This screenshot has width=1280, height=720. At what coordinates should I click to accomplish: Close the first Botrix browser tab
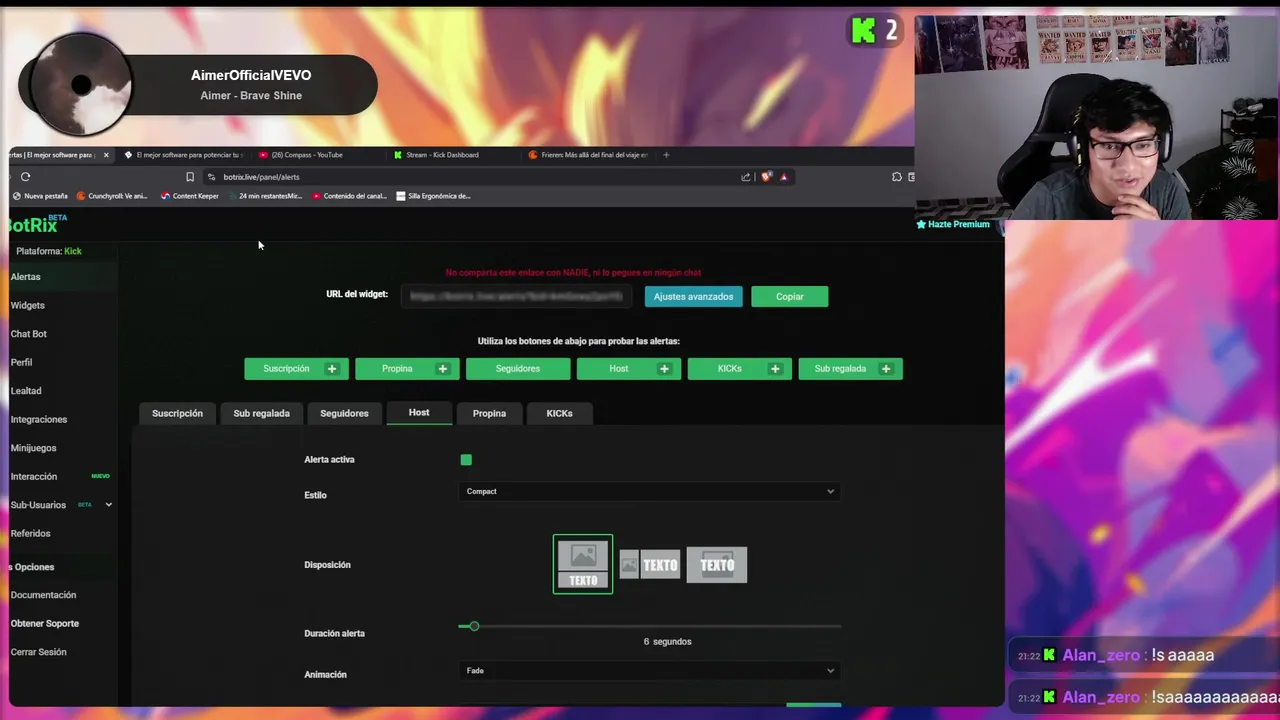pos(106,155)
